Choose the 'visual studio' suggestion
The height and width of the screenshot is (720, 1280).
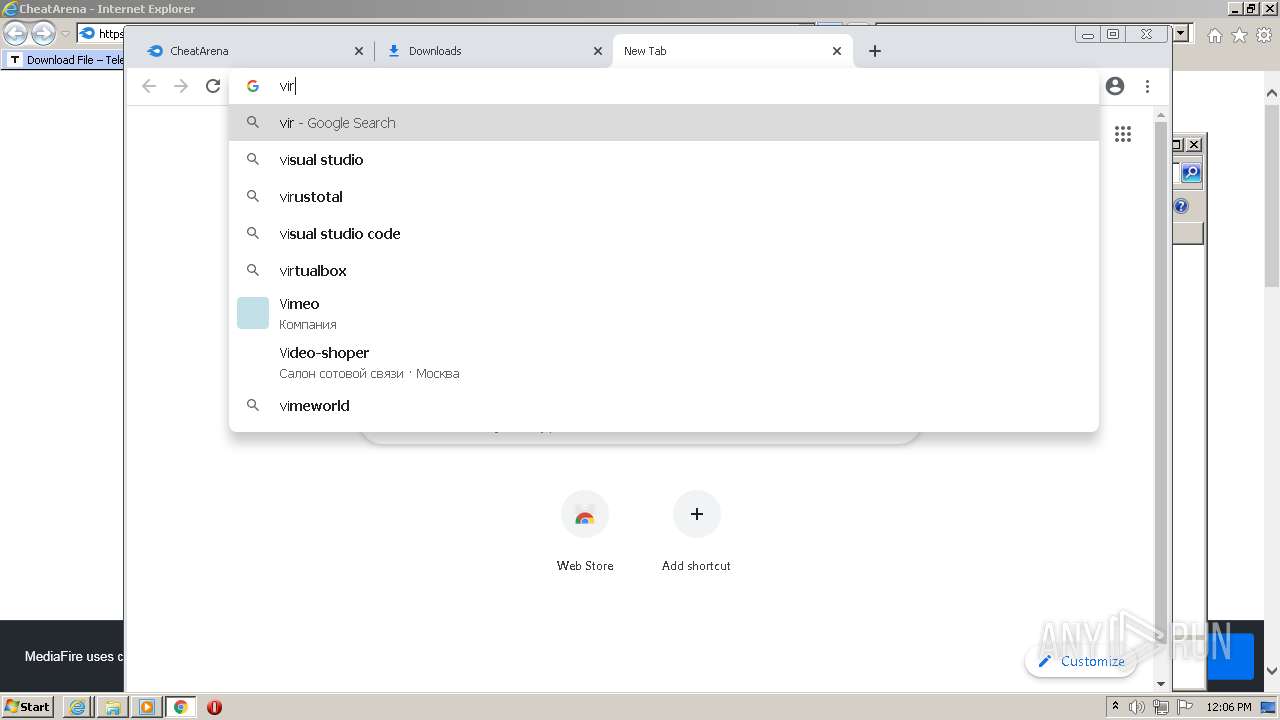(x=664, y=160)
